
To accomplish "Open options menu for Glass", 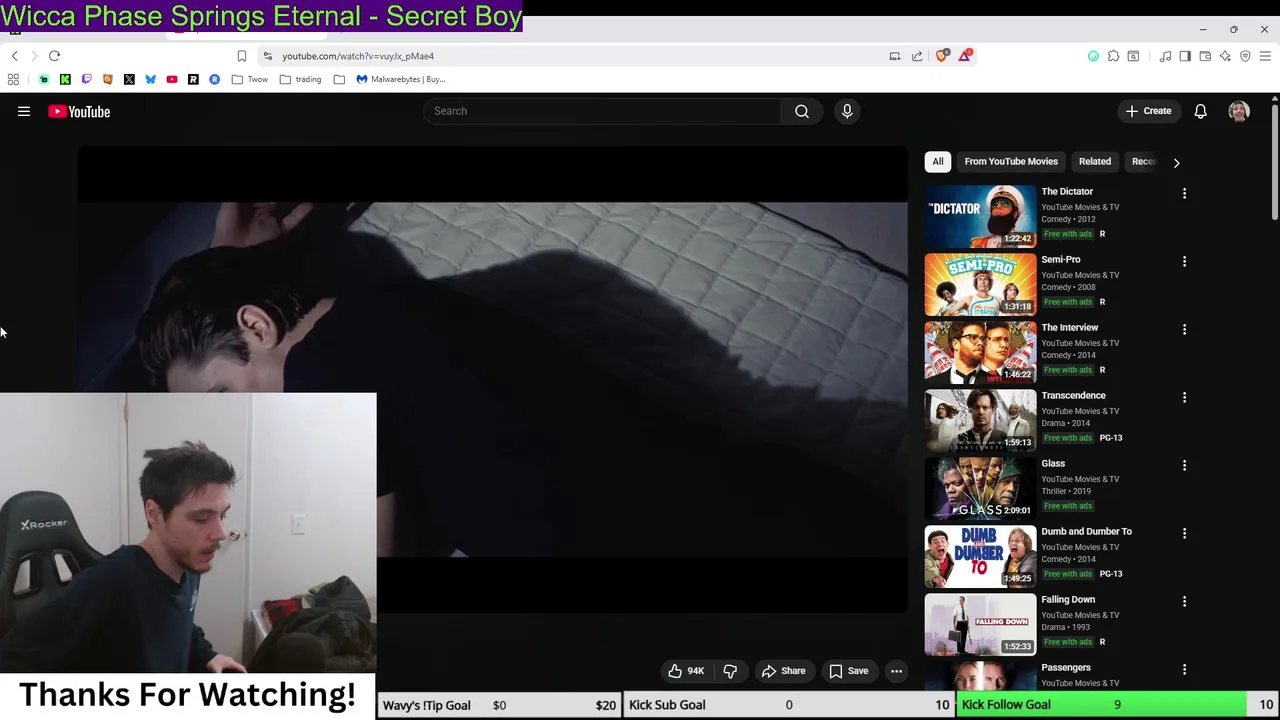I will 1184,465.
